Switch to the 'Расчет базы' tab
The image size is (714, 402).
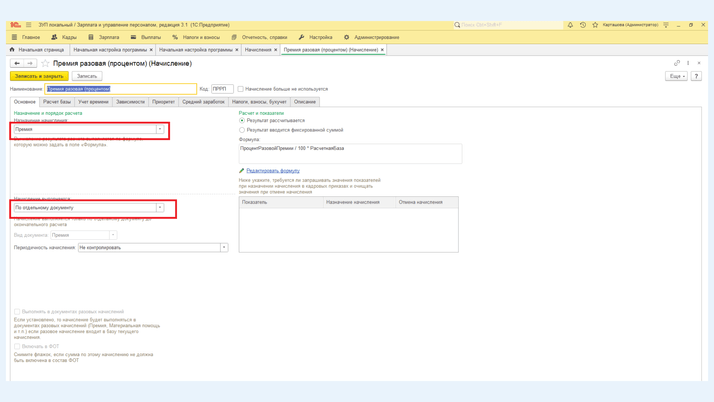57,101
